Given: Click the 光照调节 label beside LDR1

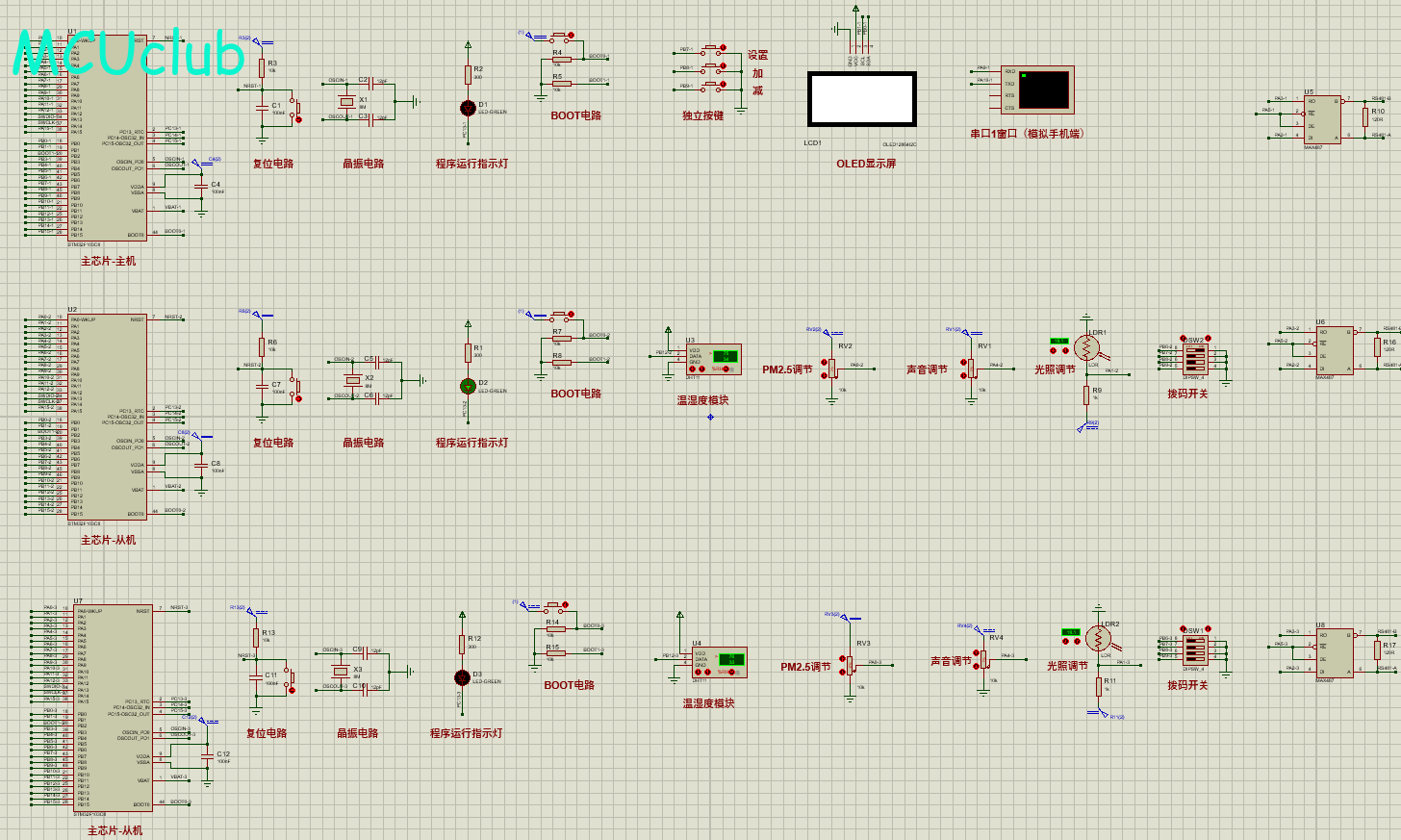Looking at the screenshot, I should [1055, 369].
